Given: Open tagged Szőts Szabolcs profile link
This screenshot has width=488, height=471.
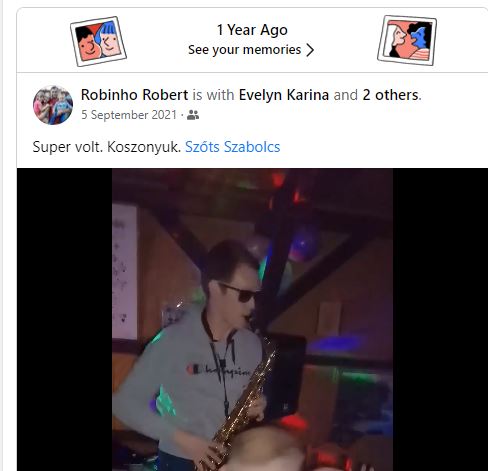Looking at the screenshot, I should (x=233, y=147).
